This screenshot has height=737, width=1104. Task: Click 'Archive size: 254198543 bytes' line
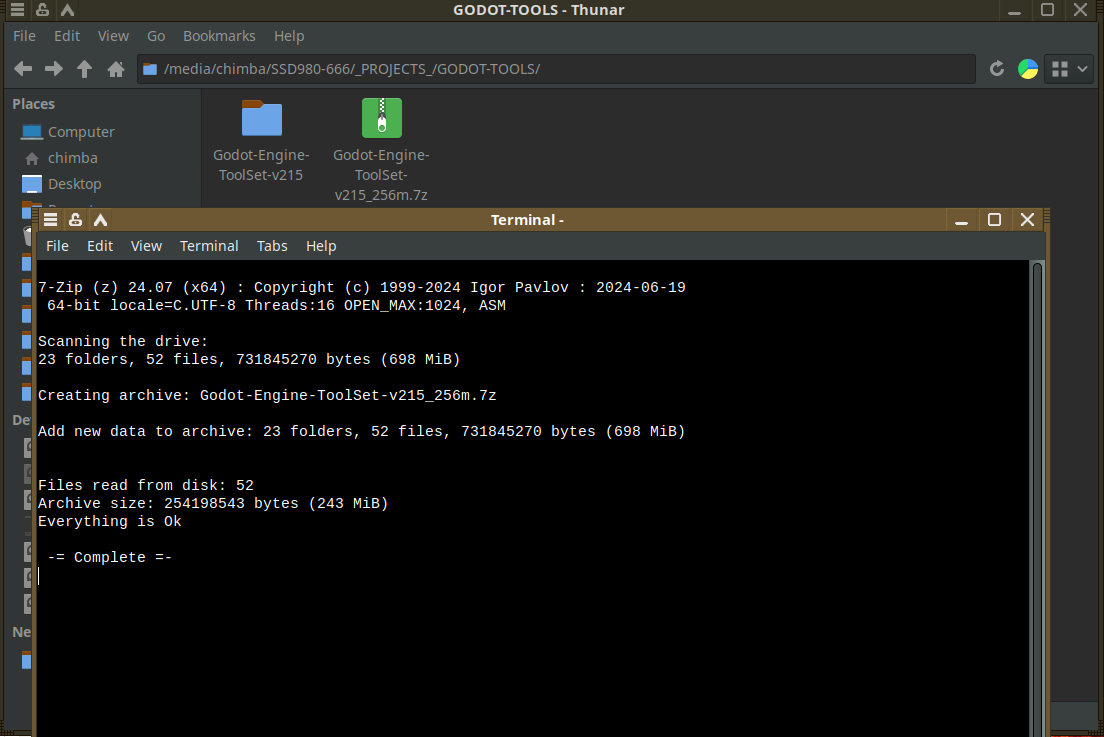point(213,503)
